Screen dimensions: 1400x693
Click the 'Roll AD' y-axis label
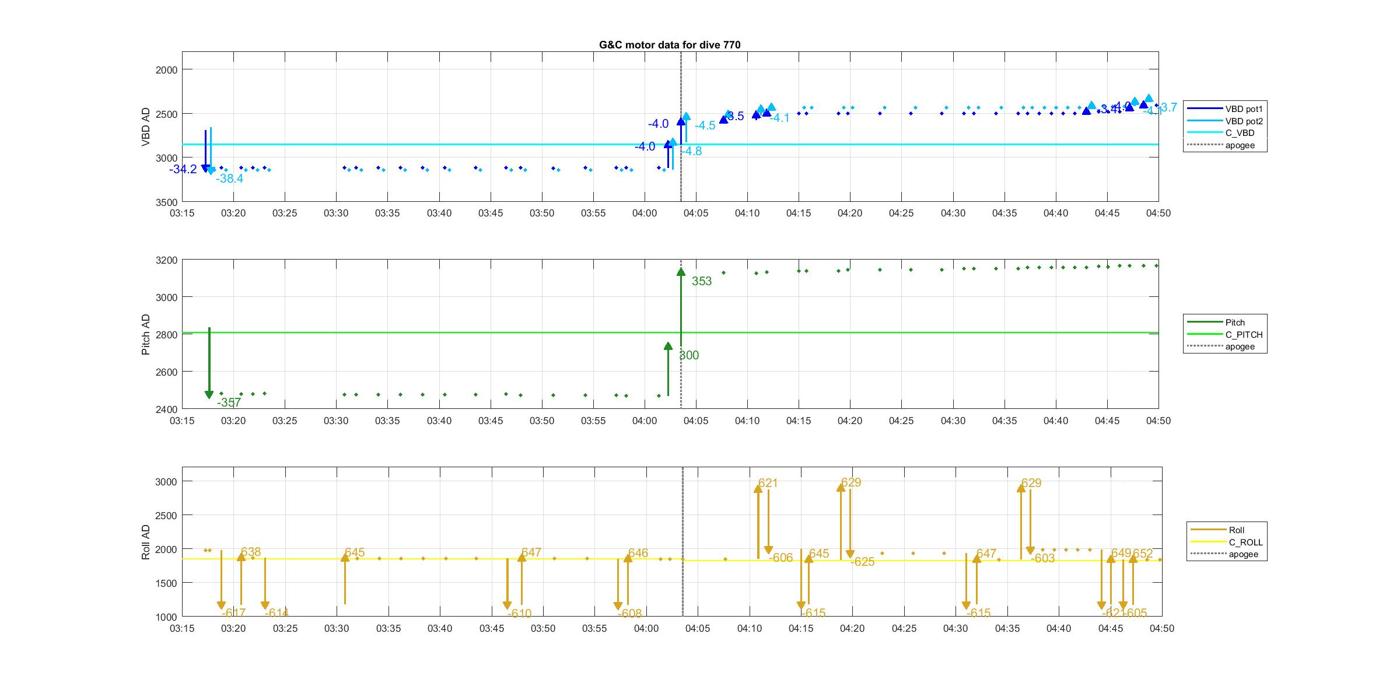pos(146,541)
